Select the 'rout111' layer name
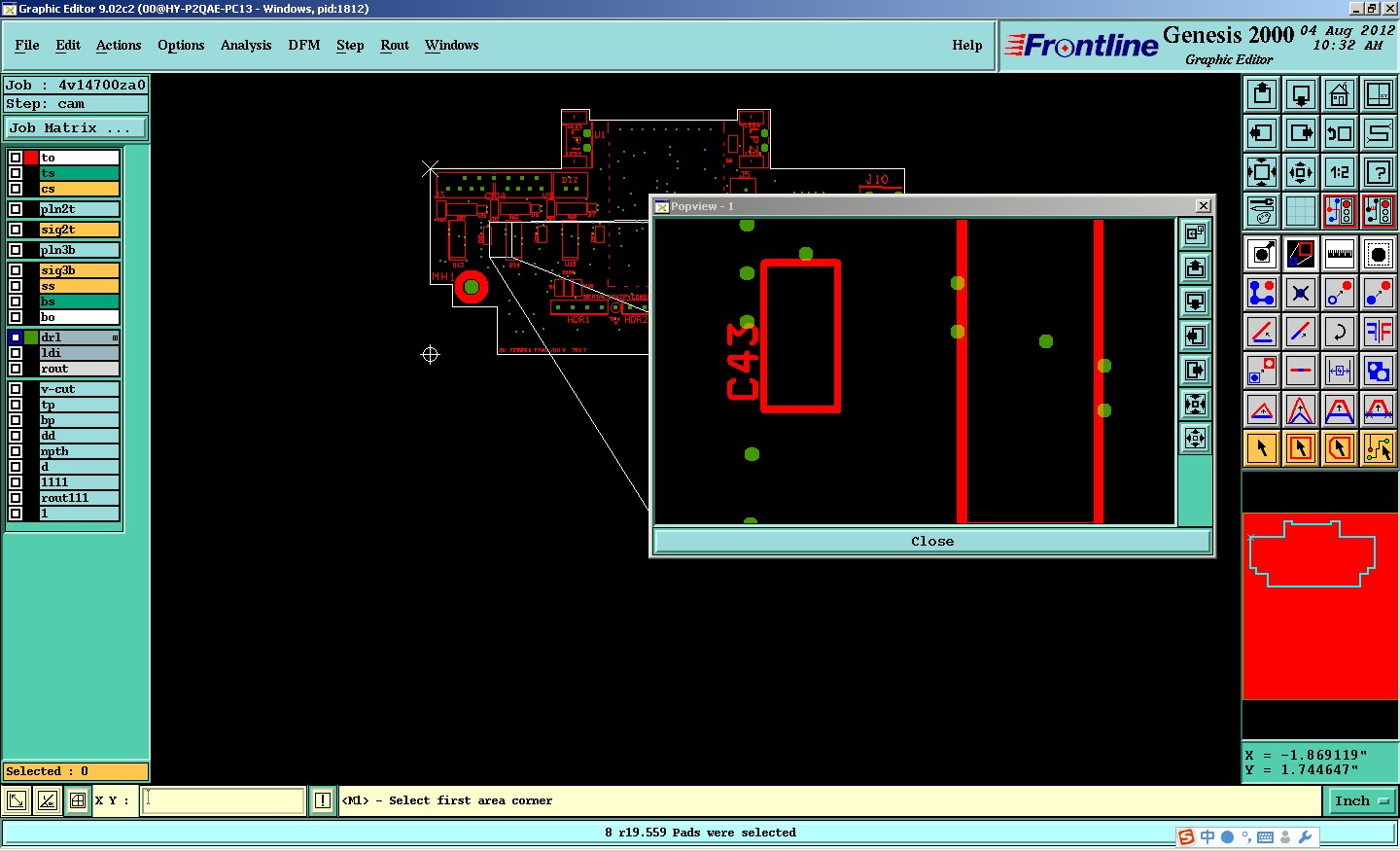1400x852 pixels. click(x=80, y=498)
